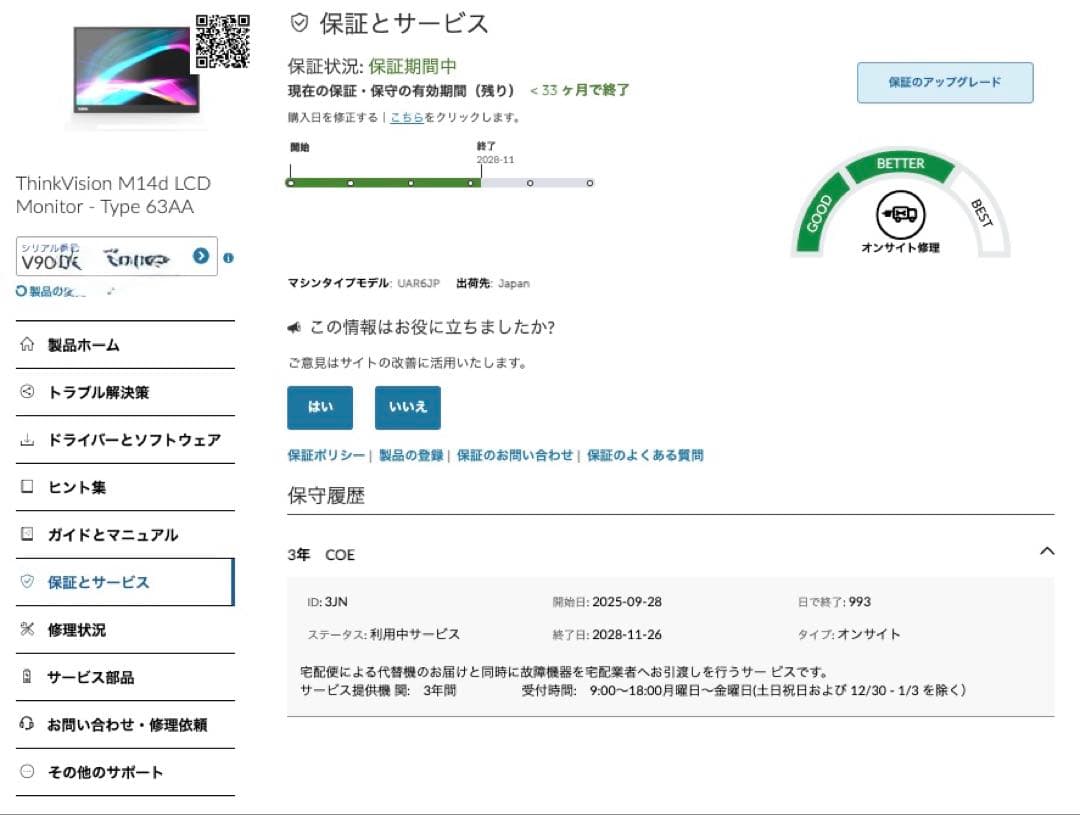
Task: Click the 保証期間中 status text
Action: (413, 66)
